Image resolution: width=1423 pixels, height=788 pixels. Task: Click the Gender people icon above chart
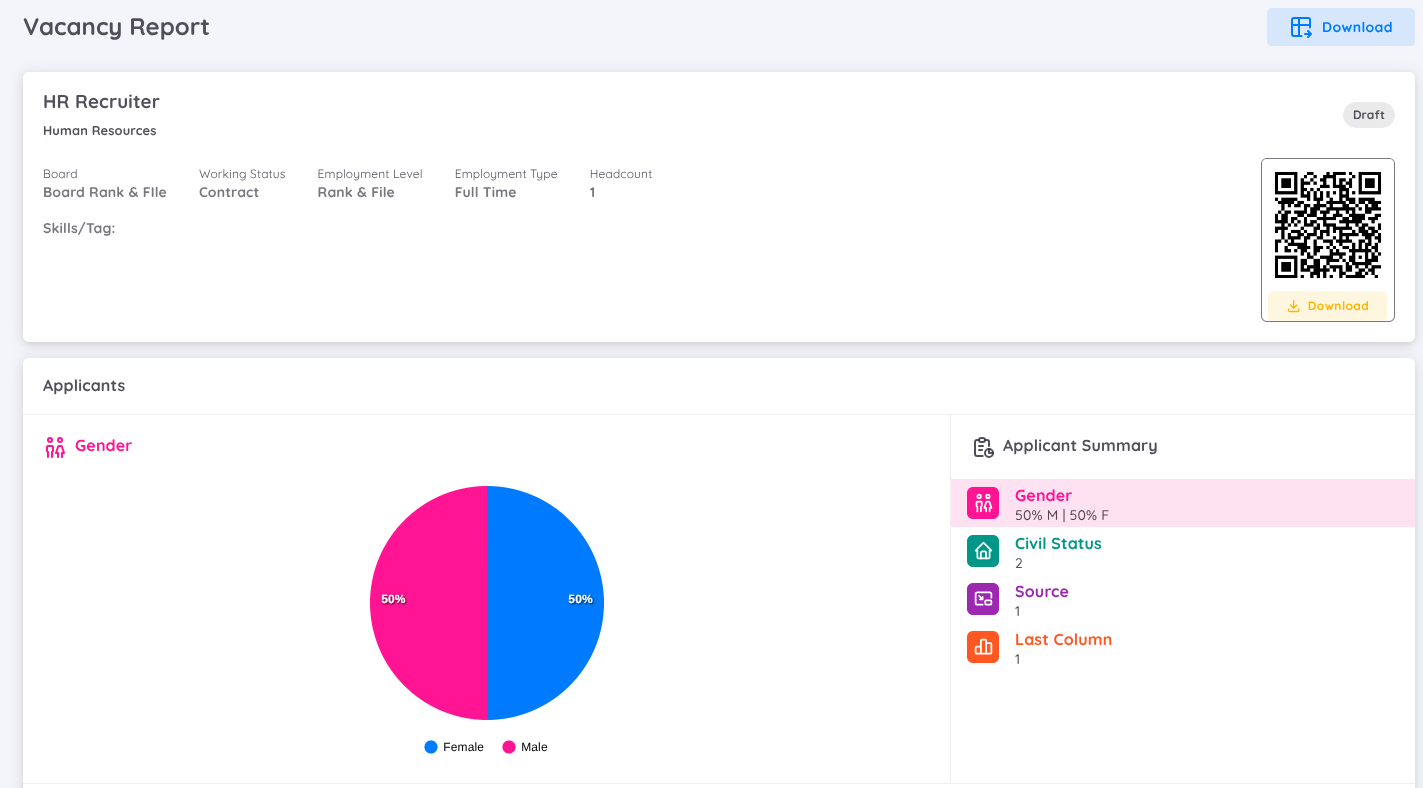tap(55, 447)
